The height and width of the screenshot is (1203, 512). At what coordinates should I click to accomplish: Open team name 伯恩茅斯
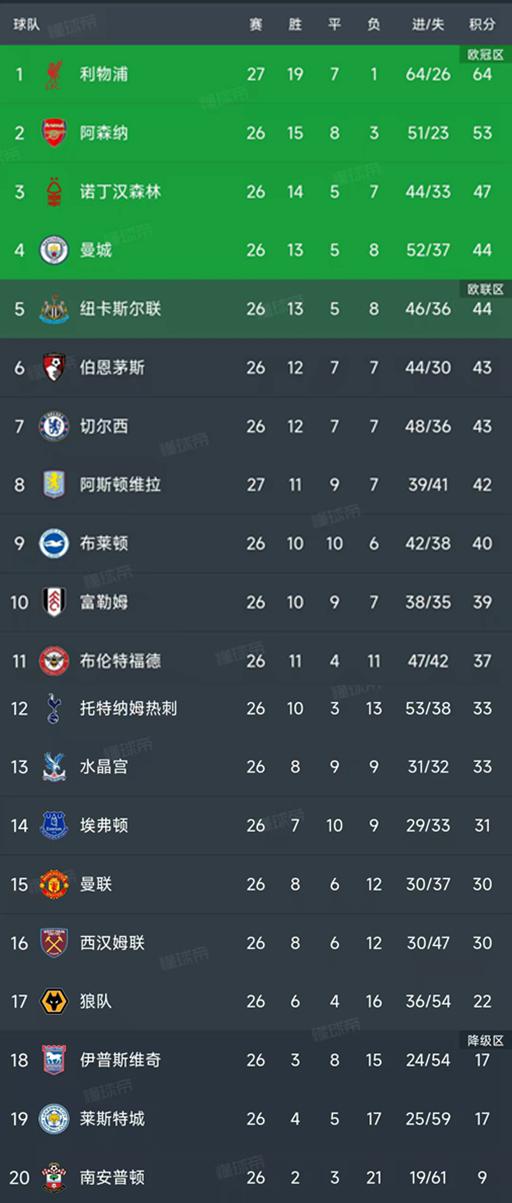(112, 368)
